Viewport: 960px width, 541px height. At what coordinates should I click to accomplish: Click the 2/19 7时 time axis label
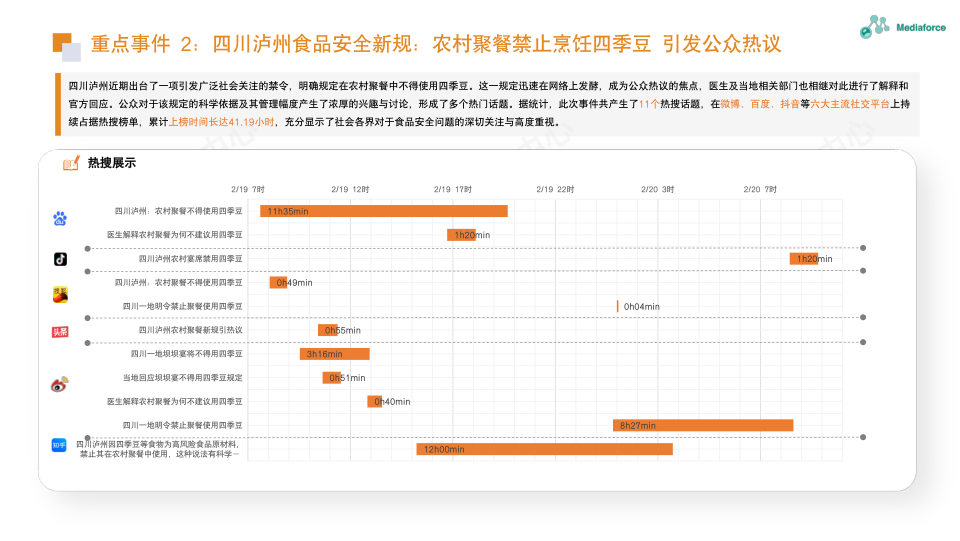tap(248, 190)
